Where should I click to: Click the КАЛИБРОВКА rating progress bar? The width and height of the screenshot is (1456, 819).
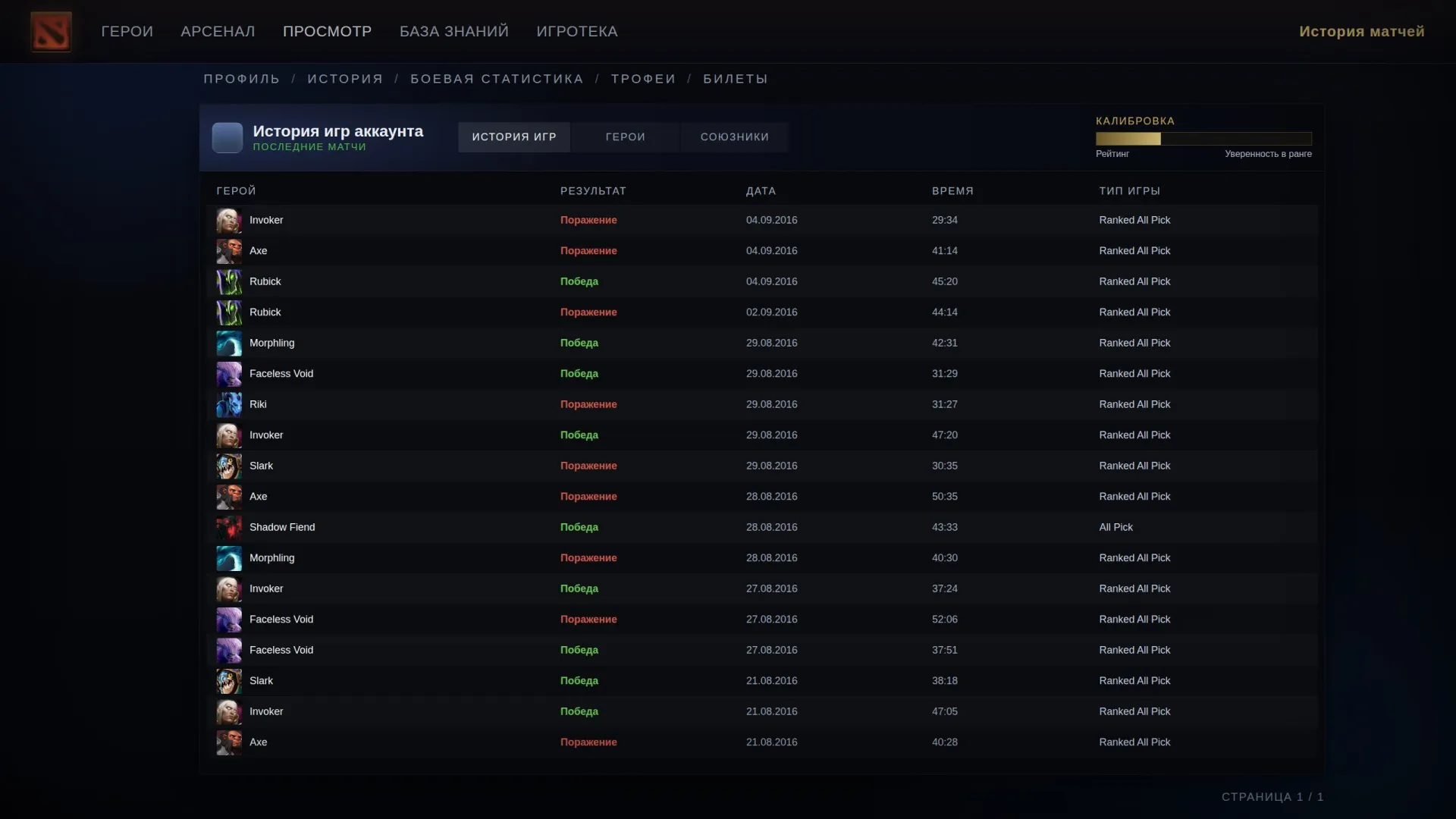pos(1203,139)
